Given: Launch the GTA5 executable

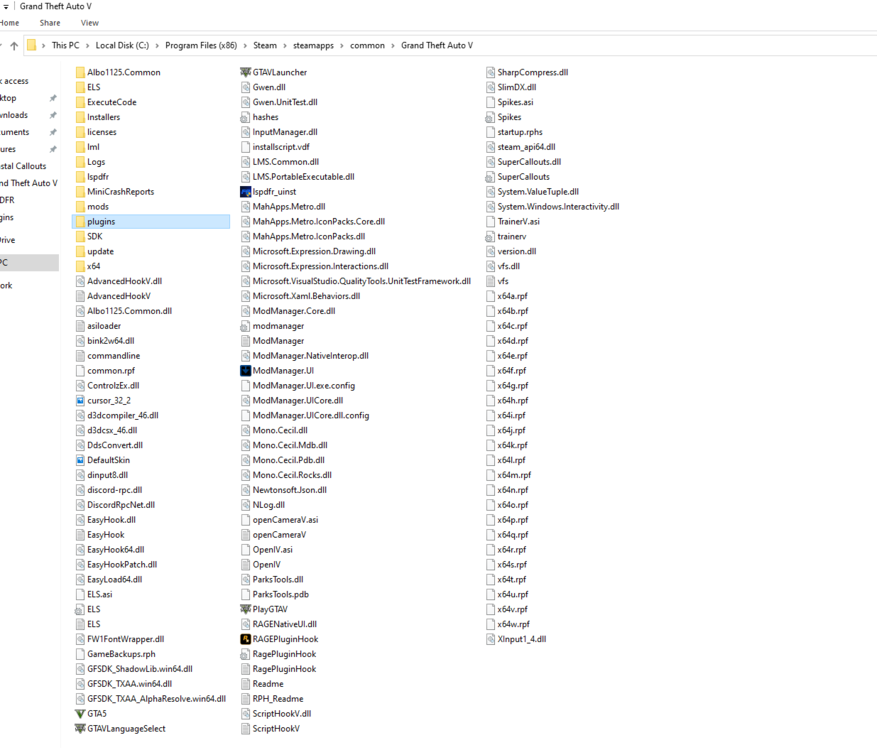Looking at the screenshot, I should (x=97, y=713).
